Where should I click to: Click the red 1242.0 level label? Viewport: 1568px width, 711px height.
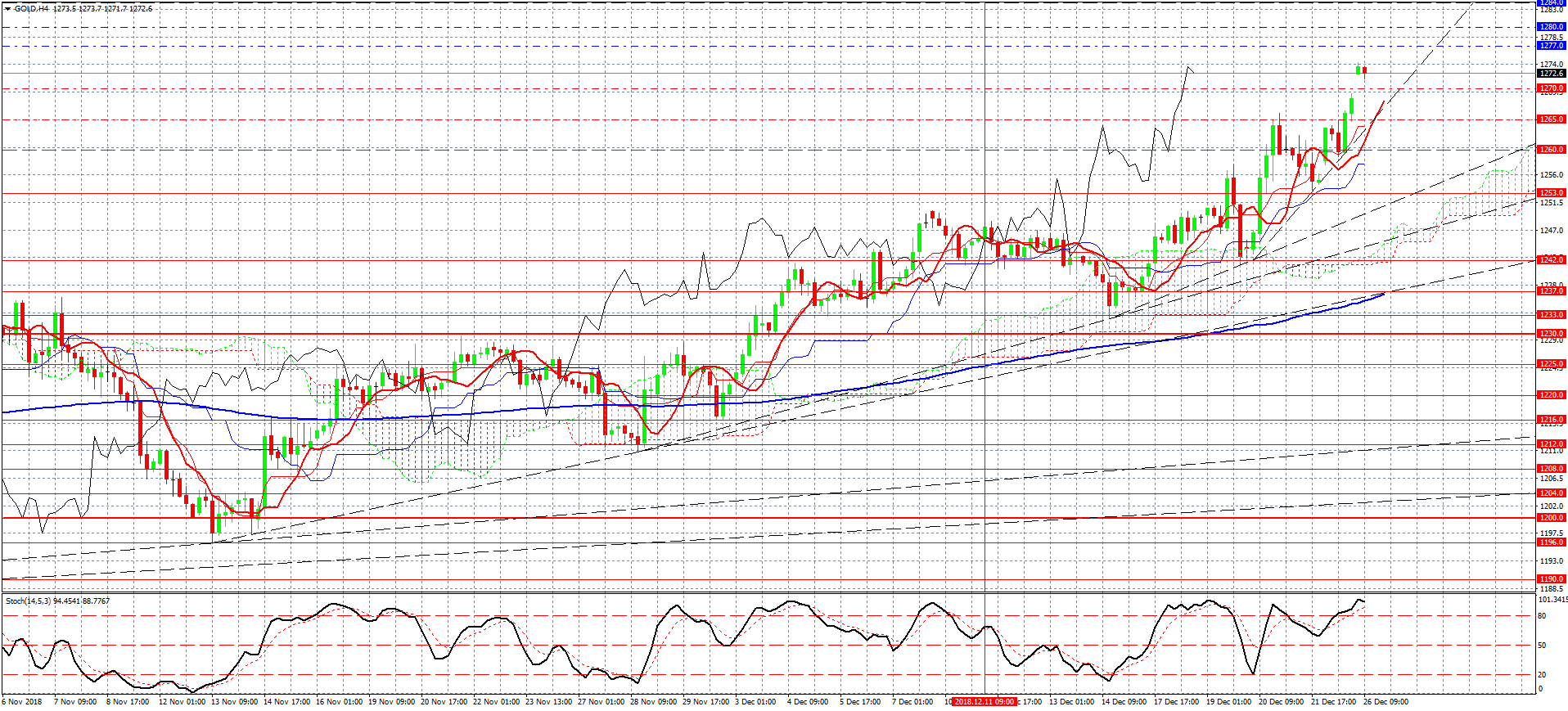1551,260
